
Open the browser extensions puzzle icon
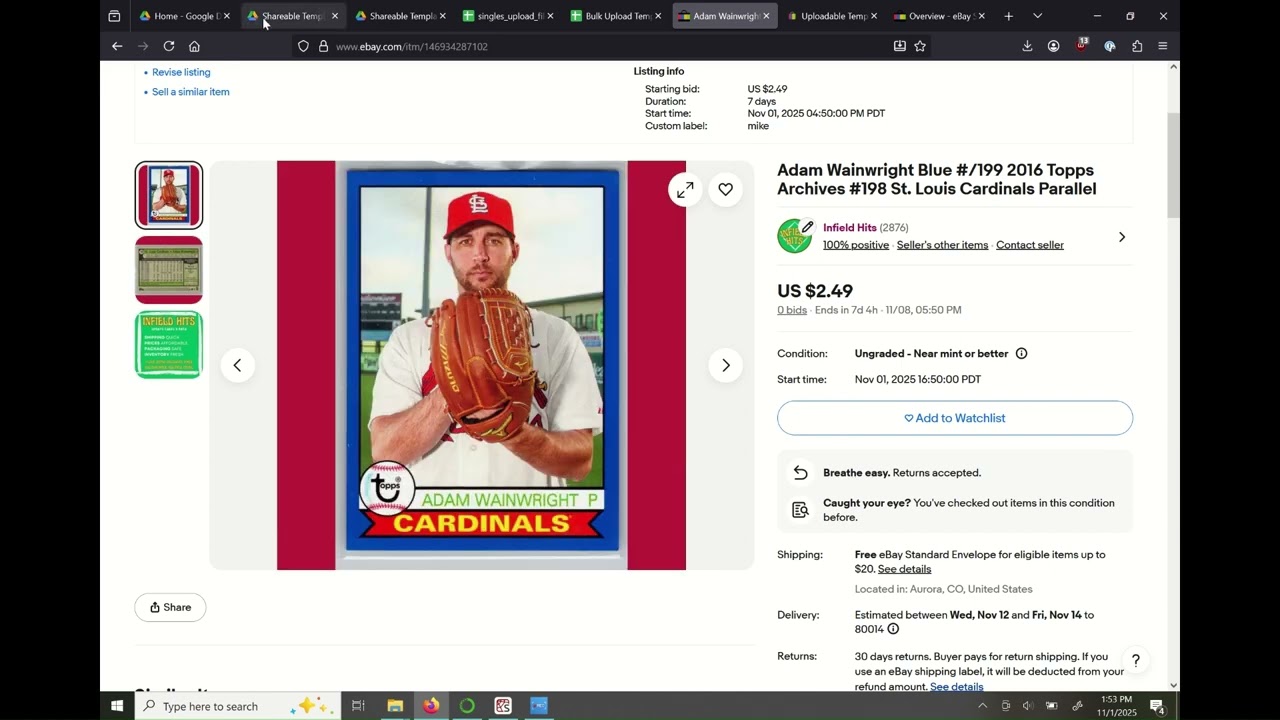click(1137, 46)
